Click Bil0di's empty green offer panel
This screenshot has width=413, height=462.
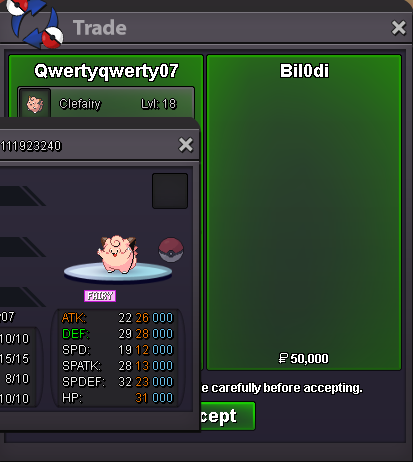(x=304, y=213)
